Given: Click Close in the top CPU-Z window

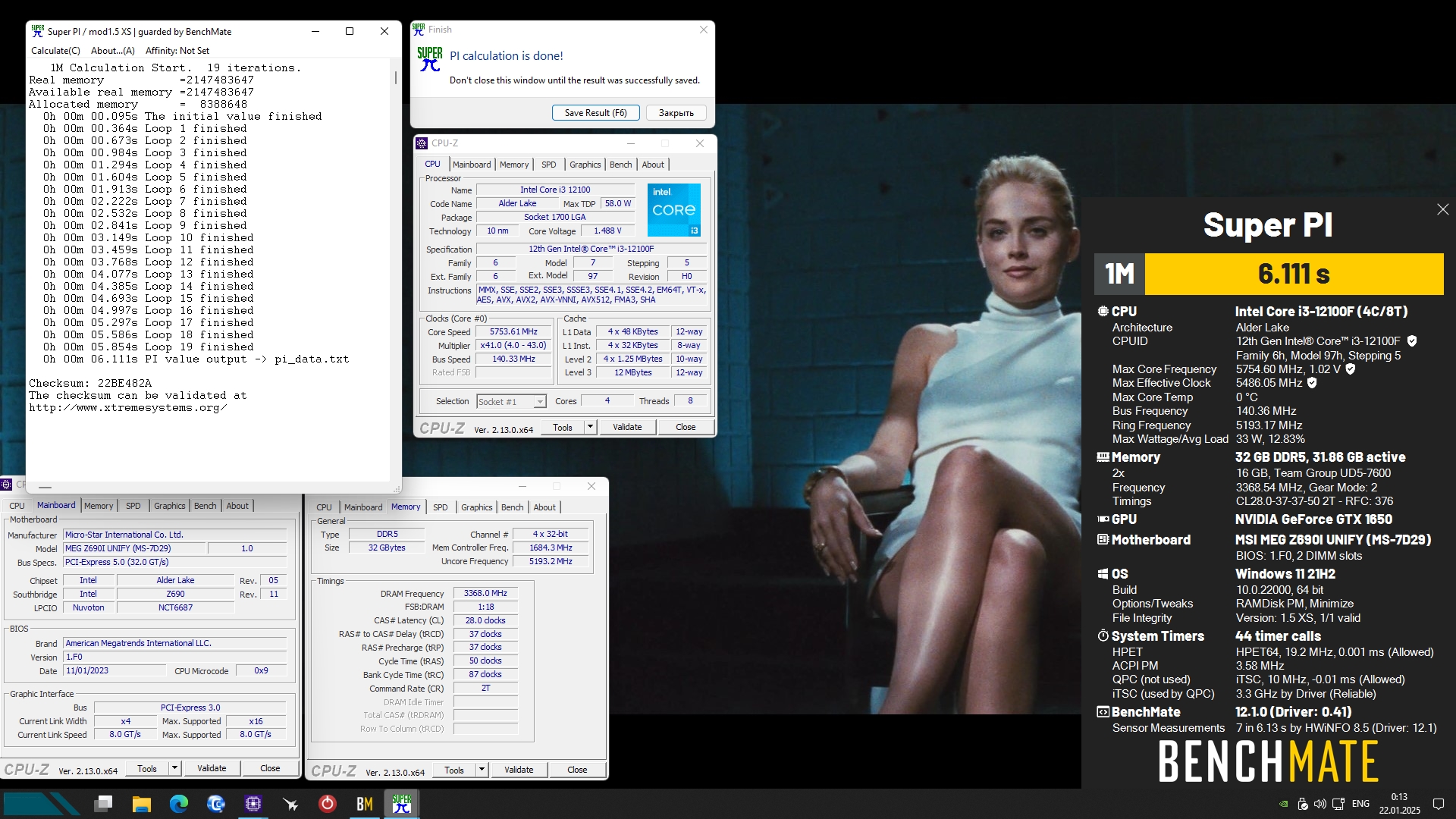Looking at the screenshot, I should (686, 427).
